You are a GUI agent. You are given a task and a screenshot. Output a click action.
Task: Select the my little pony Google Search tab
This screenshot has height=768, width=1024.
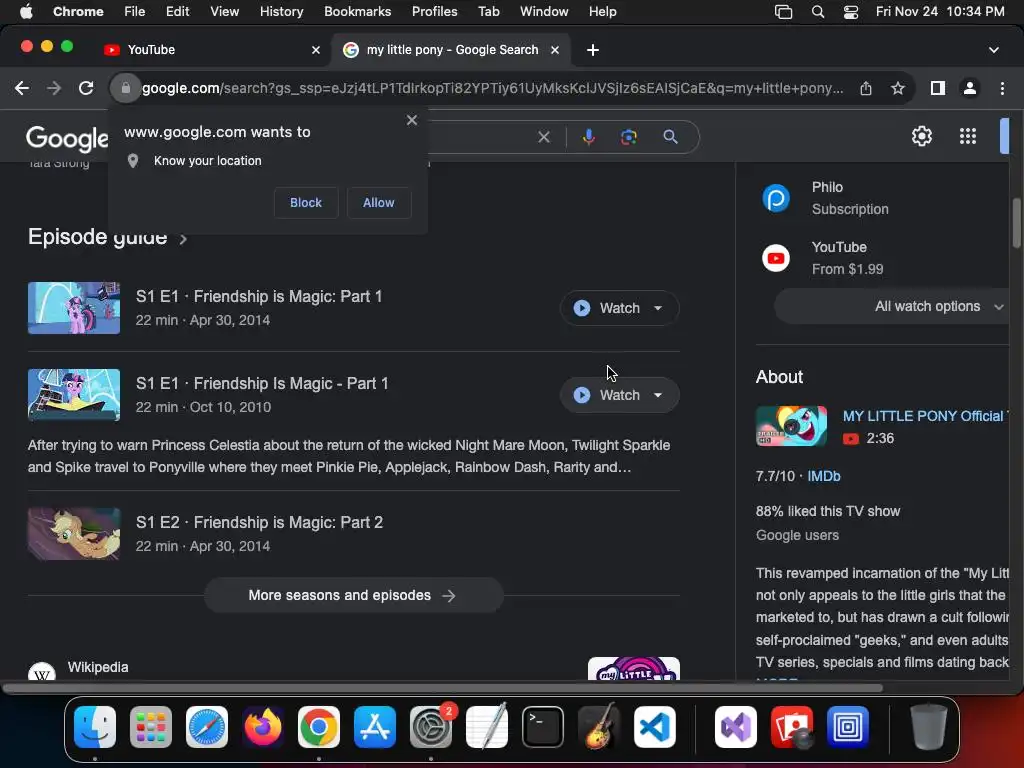point(451,50)
